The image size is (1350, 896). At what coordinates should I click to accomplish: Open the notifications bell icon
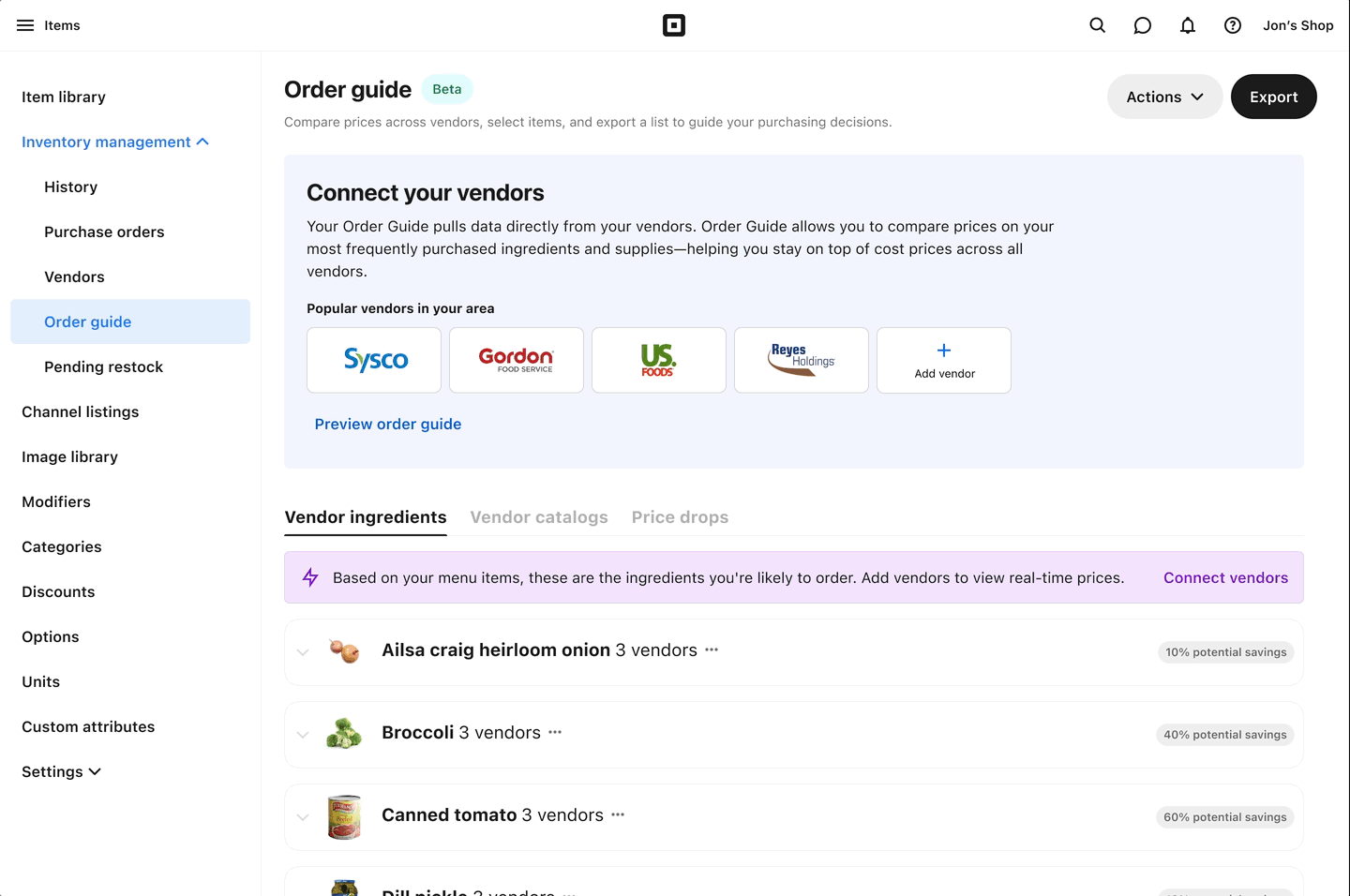[x=1187, y=25]
